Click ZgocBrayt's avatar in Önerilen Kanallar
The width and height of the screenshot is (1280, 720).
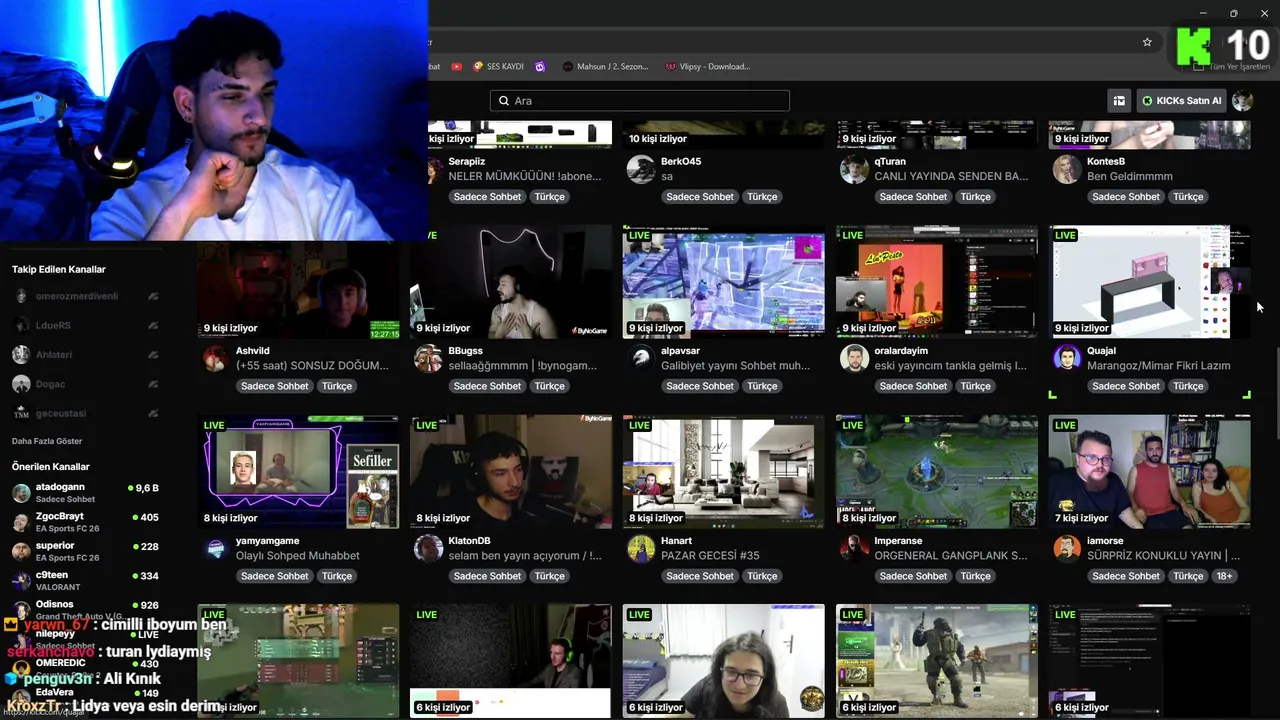coord(21,522)
